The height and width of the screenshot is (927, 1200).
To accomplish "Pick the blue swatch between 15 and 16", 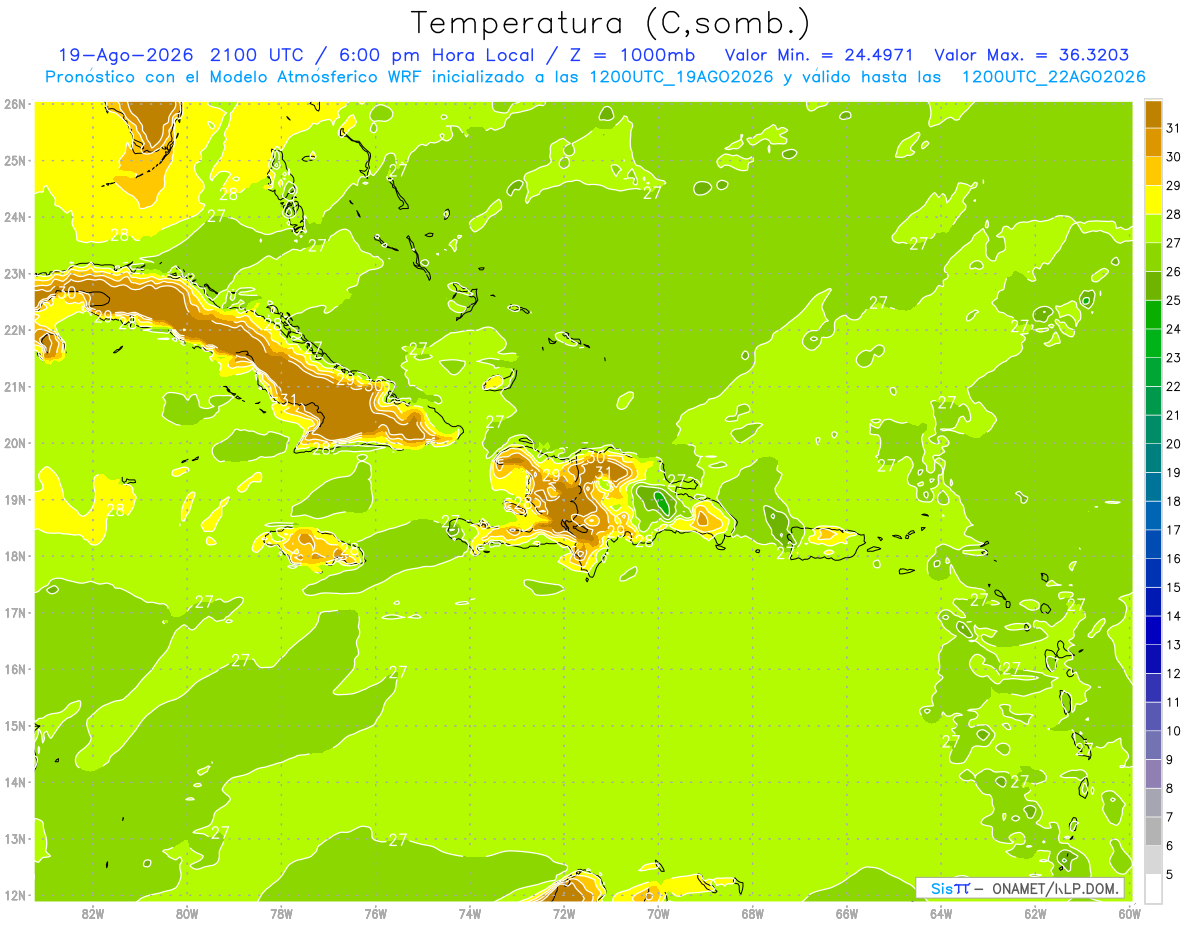I will (x=1153, y=573).
